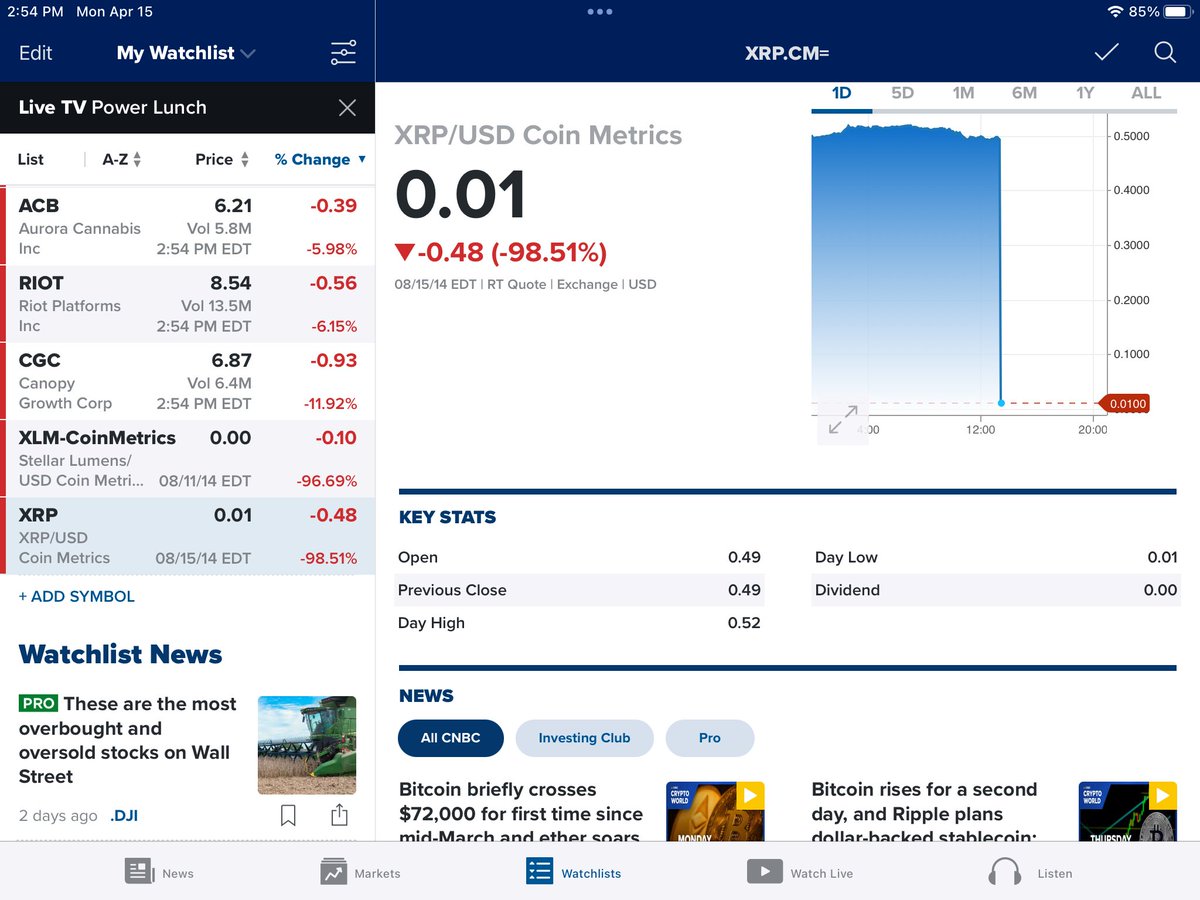Select the Investing Club news filter
Screen dimensions: 1200x900
[584, 738]
